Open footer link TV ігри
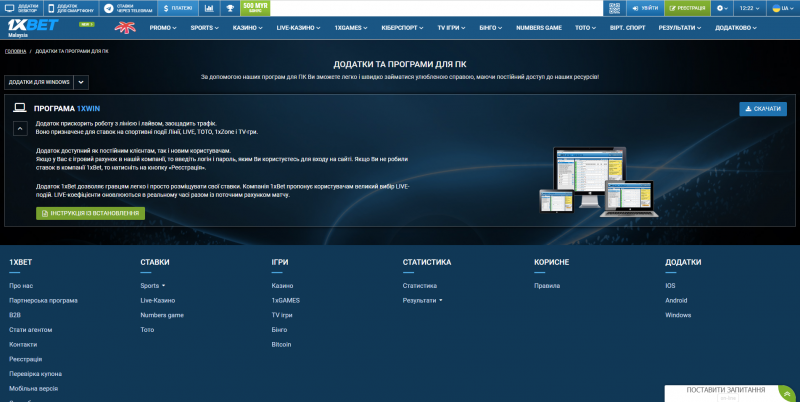800x402 pixels. click(x=282, y=315)
